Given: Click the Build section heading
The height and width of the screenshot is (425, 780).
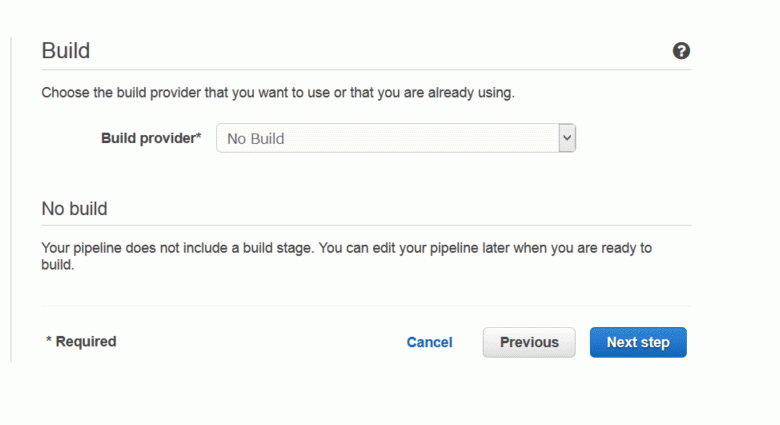Looking at the screenshot, I should pyautogui.click(x=66, y=51).
